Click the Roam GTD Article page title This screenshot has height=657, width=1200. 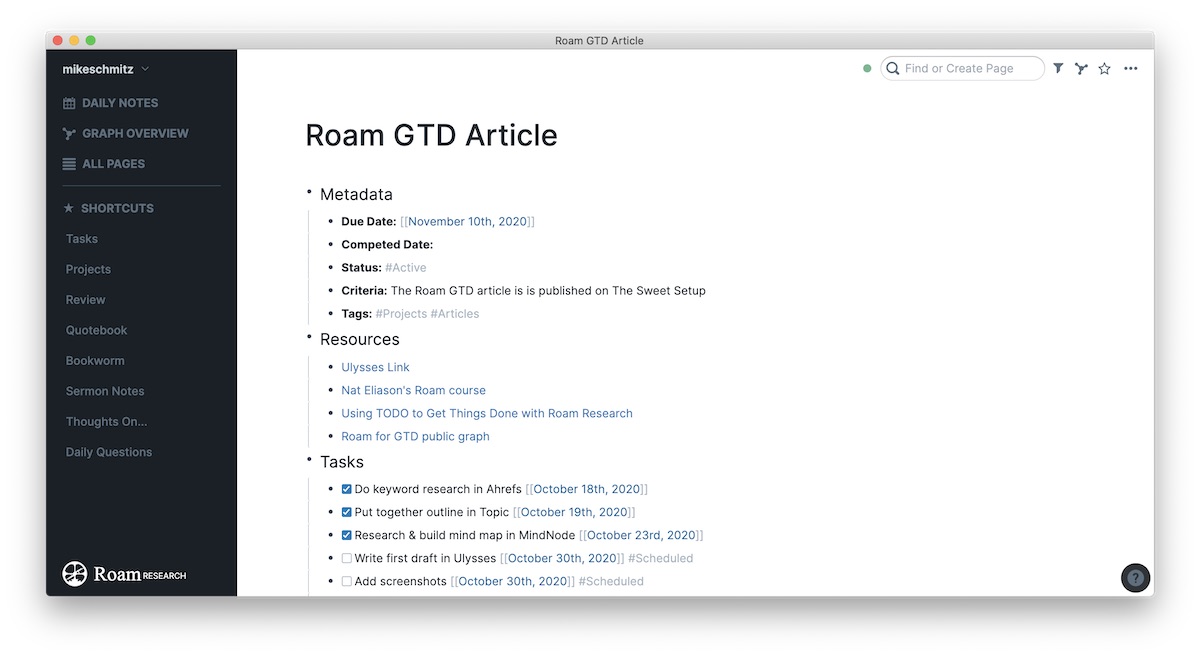[431, 135]
